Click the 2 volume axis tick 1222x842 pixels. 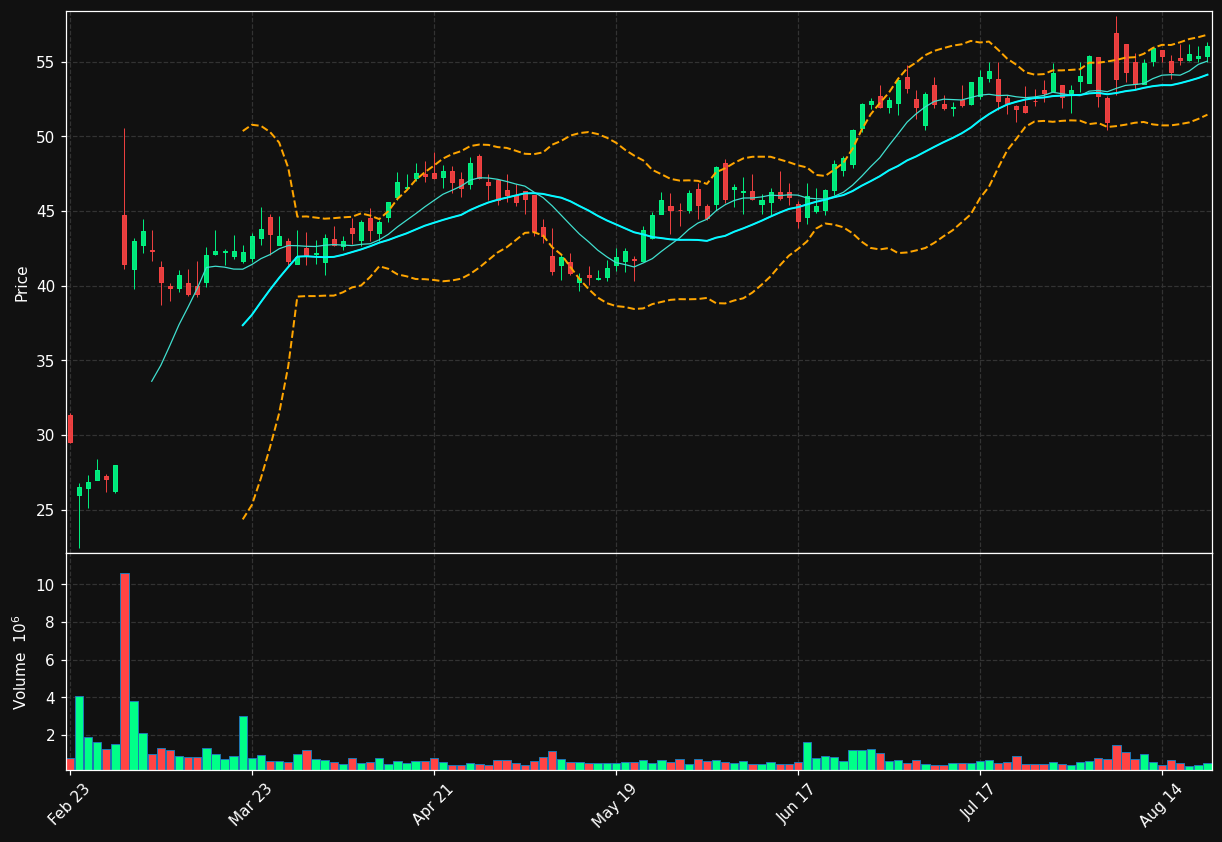[51, 736]
